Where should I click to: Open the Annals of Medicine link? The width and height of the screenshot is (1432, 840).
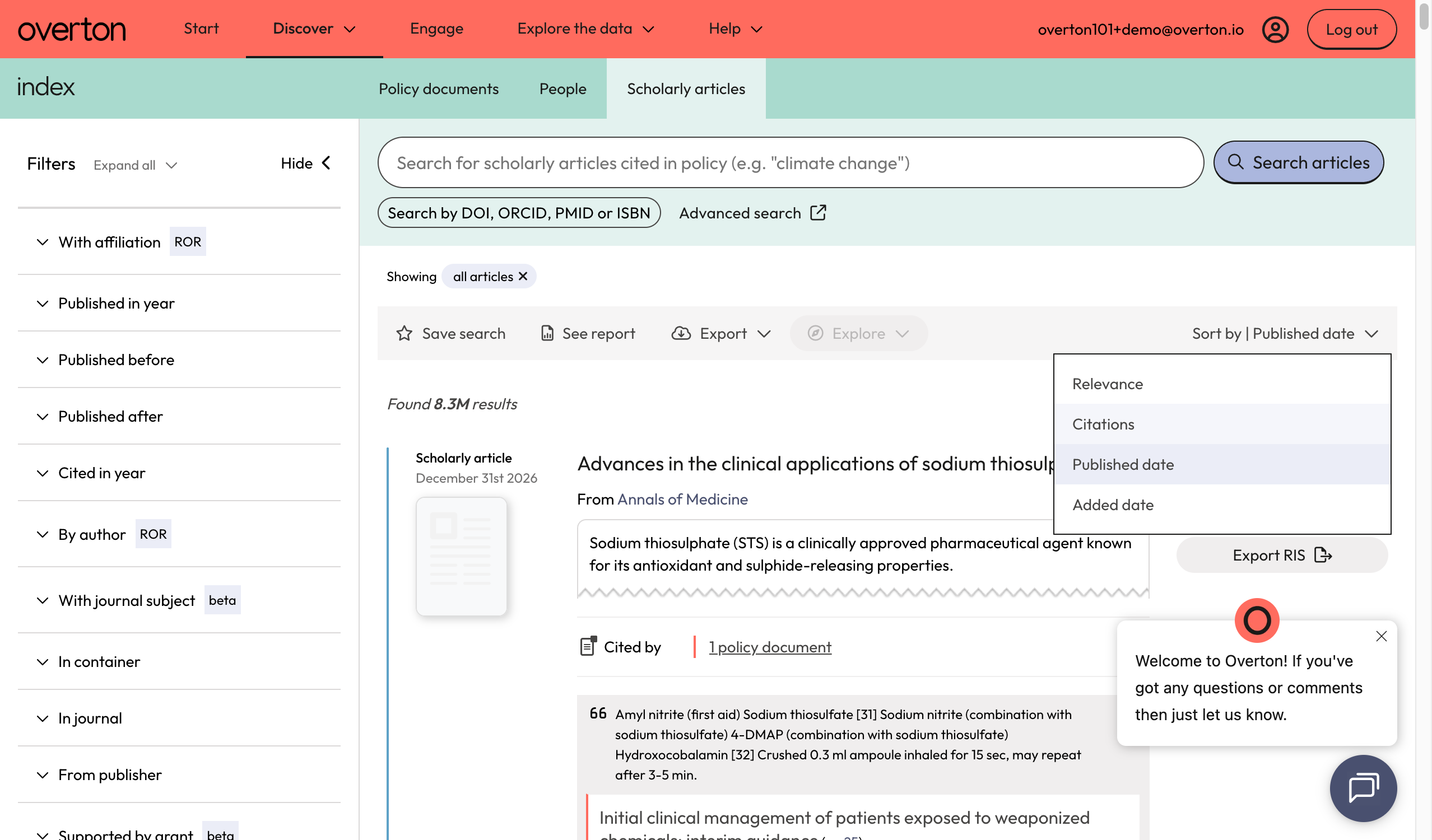click(x=682, y=499)
